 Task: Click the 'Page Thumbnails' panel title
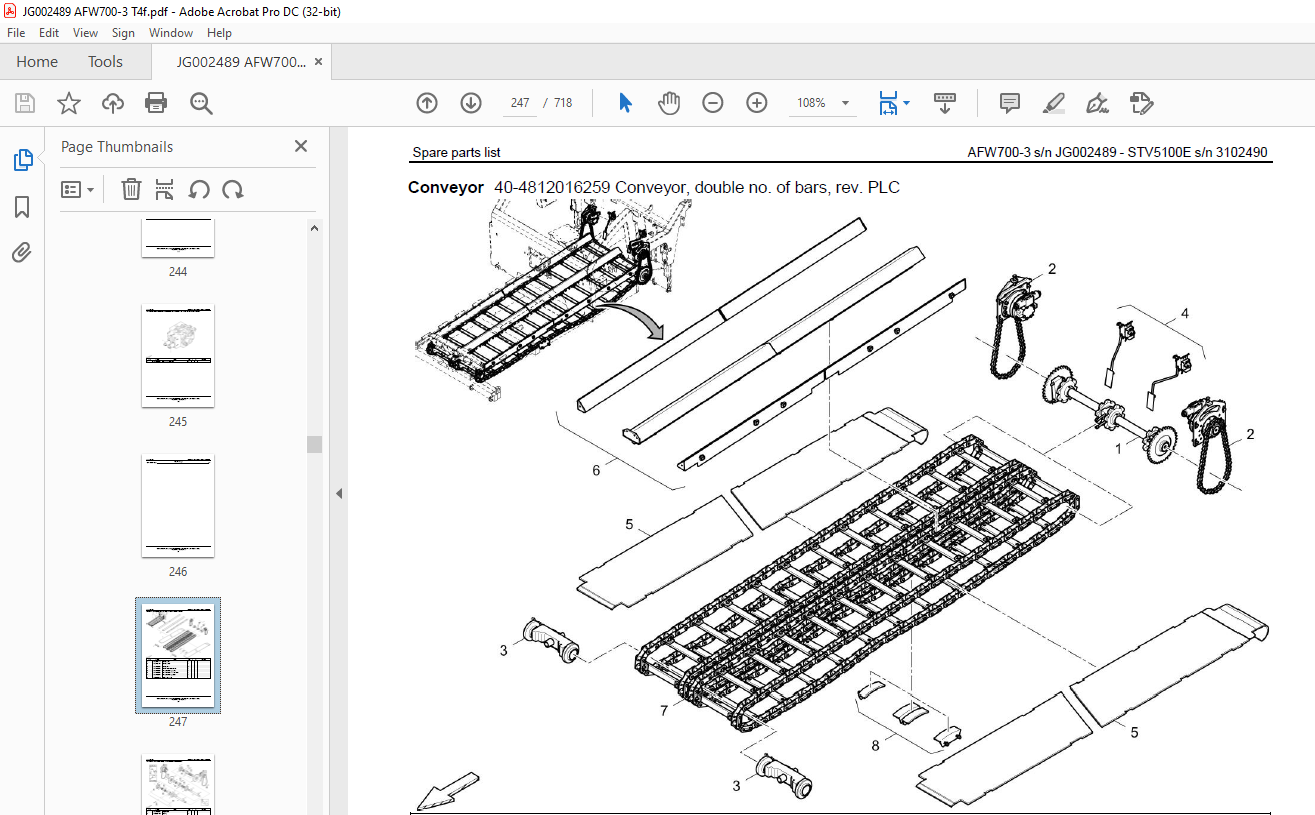click(x=117, y=147)
